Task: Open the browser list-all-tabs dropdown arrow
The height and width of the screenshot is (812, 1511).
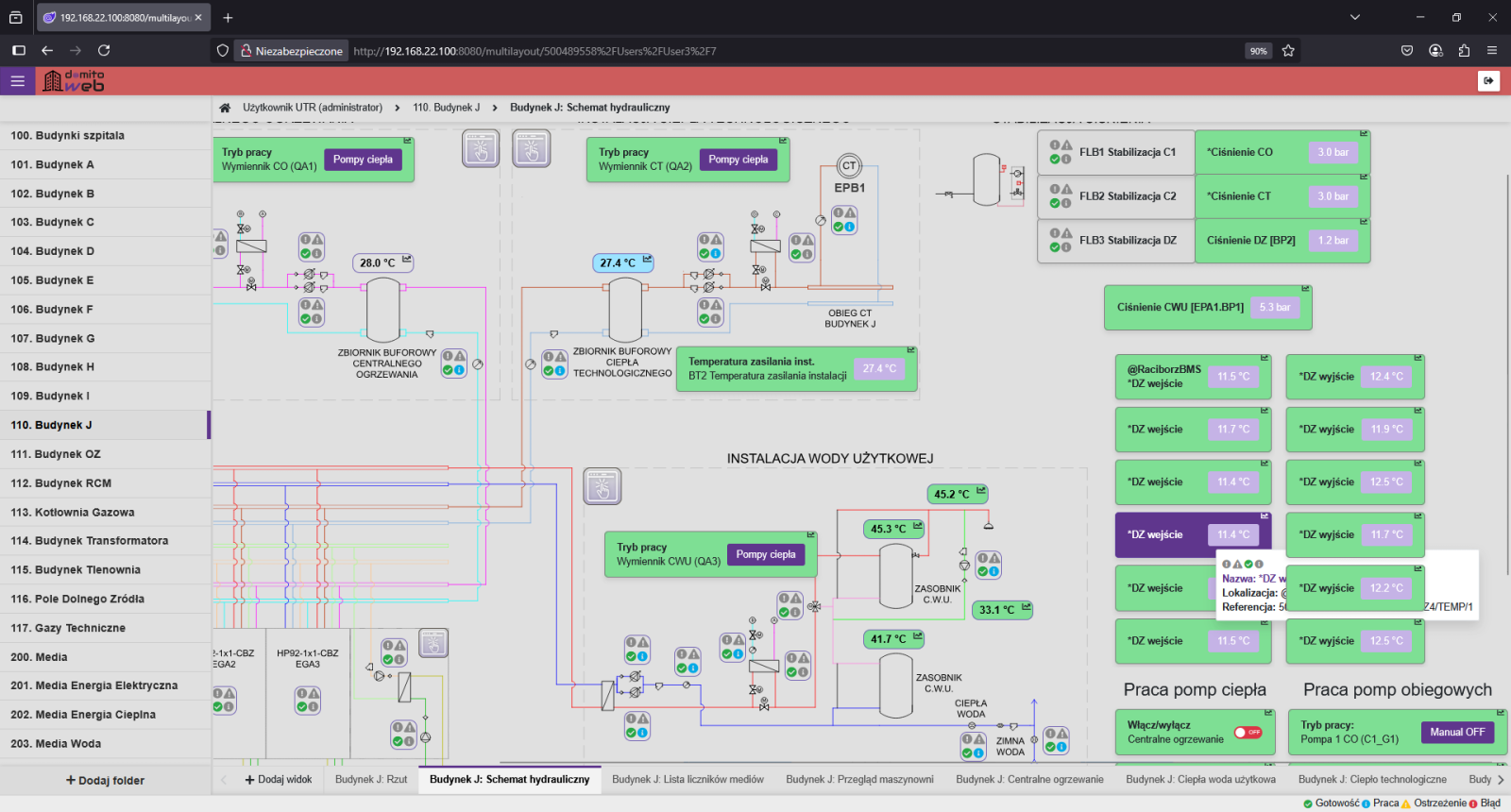Action: pyautogui.click(x=1355, y=17)
